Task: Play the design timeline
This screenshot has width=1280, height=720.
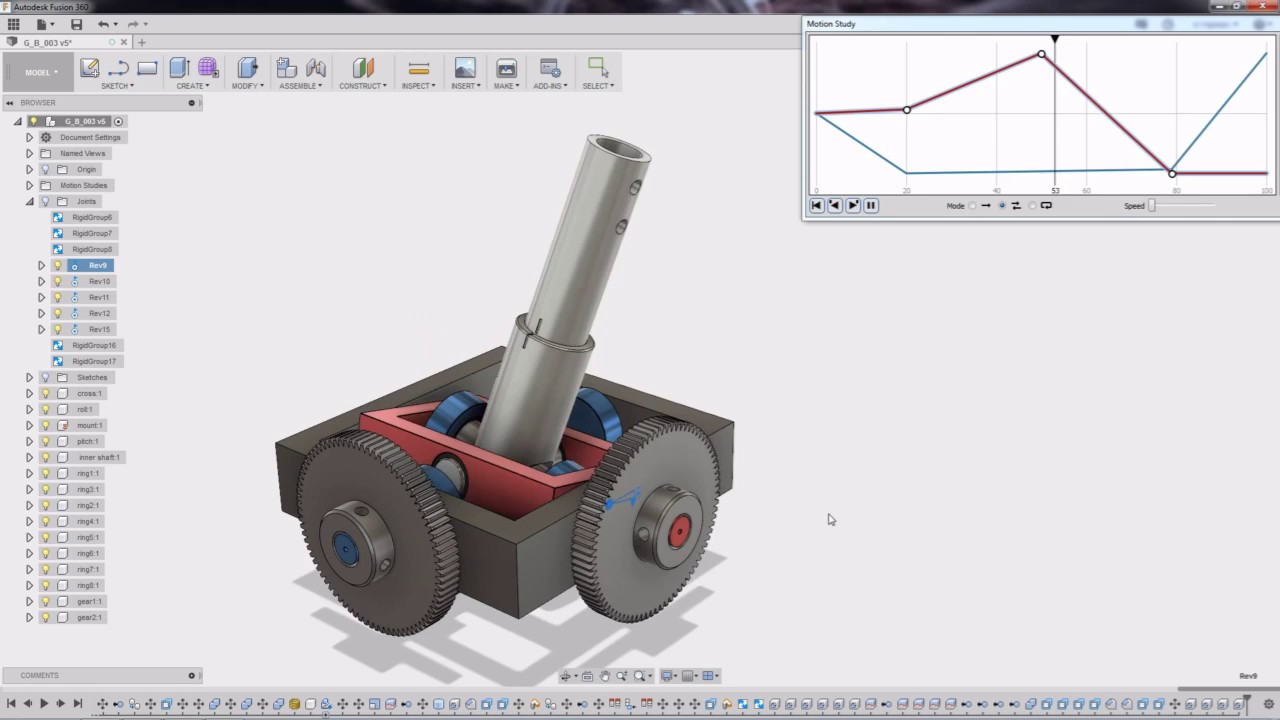Action: [44, 704]
